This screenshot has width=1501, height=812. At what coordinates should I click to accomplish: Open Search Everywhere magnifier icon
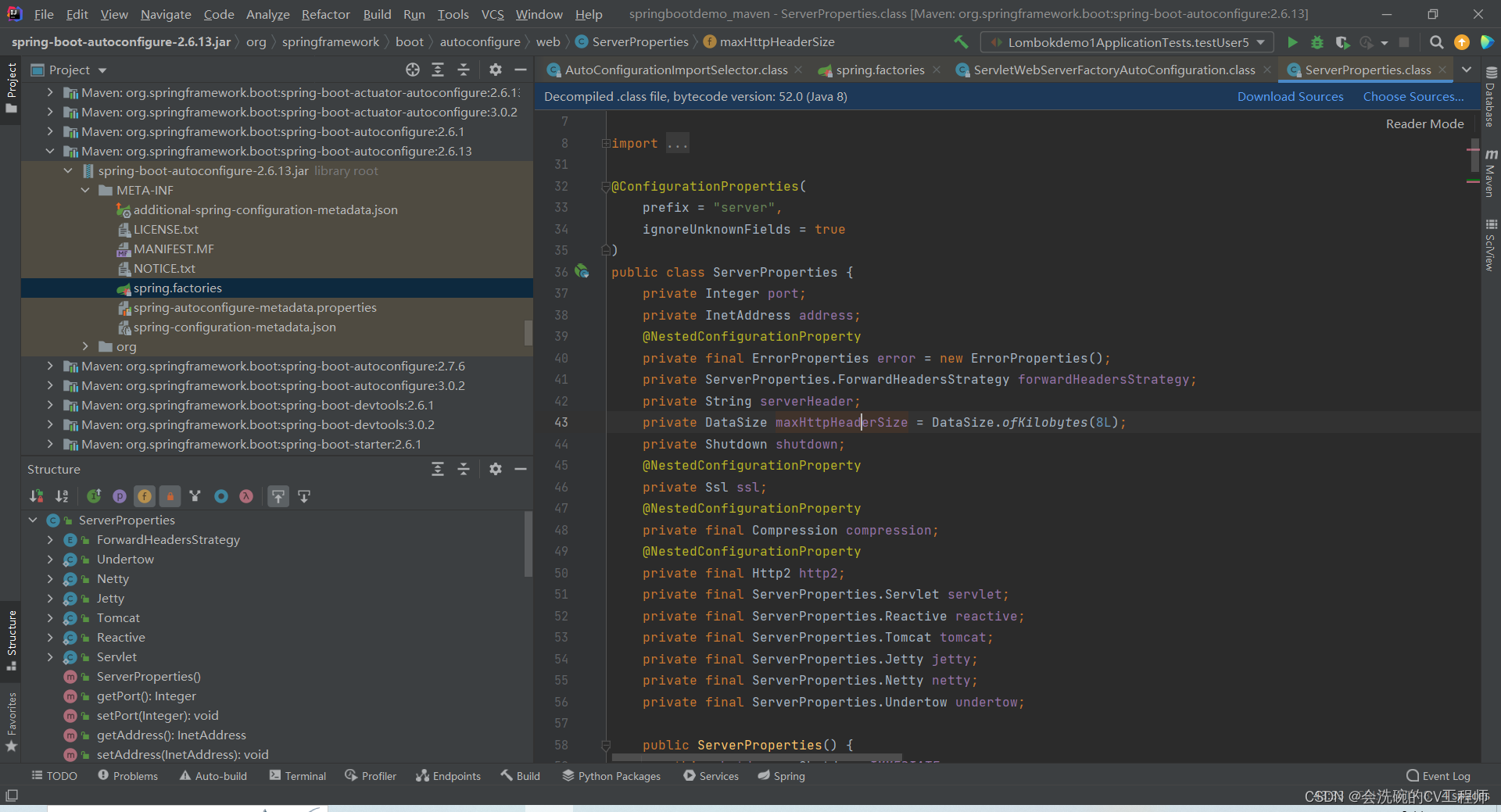(x=1436, y=42)
